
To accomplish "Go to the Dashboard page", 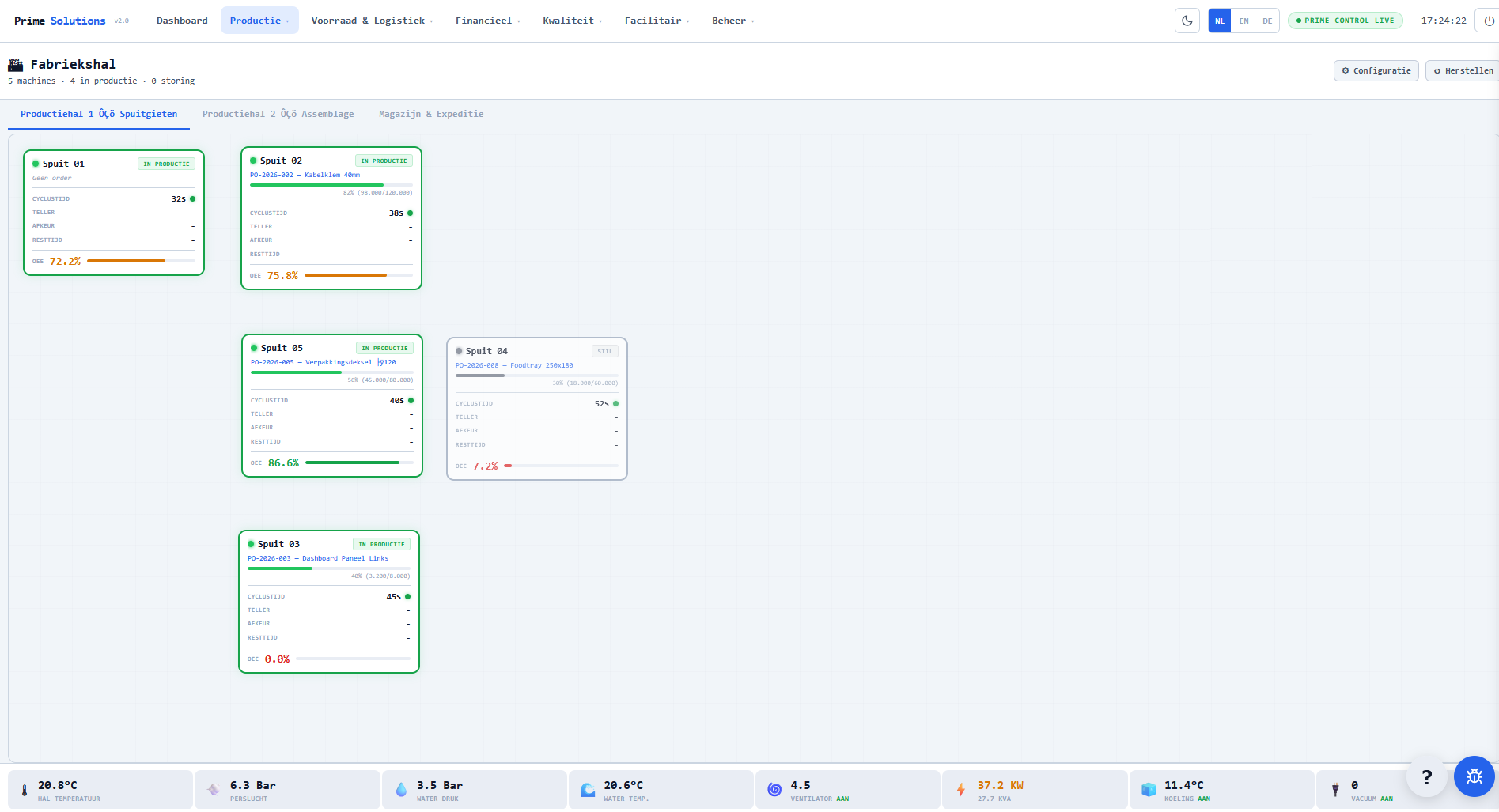I will point(182,21).
